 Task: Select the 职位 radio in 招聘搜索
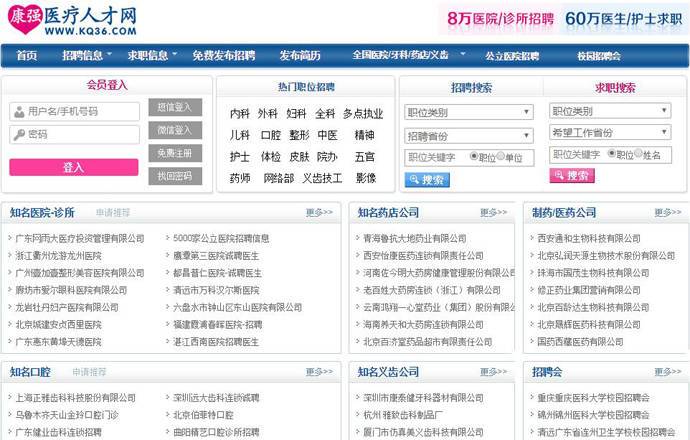click(473, 157)
